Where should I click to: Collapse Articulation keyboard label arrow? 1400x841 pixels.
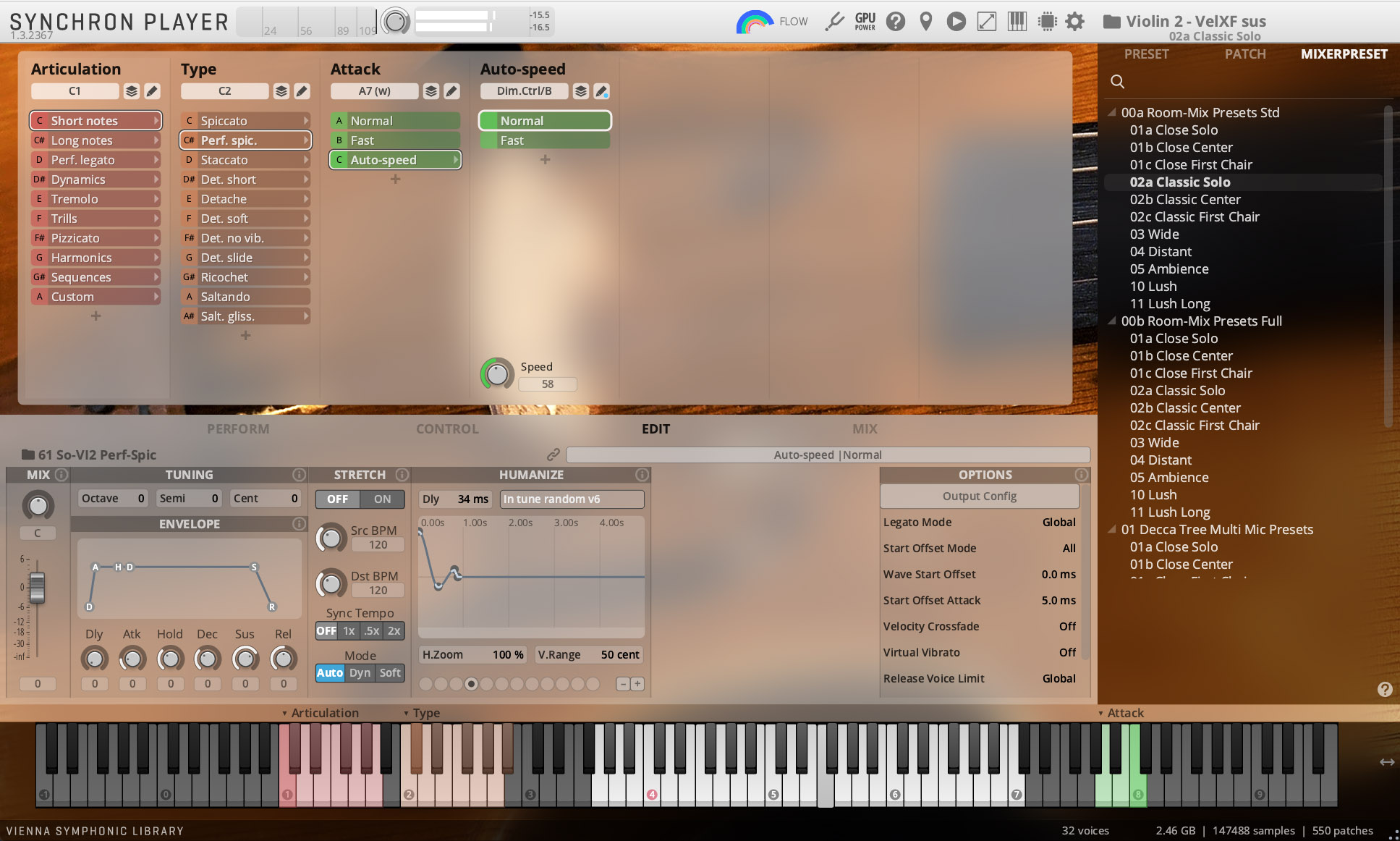(284, 714)
